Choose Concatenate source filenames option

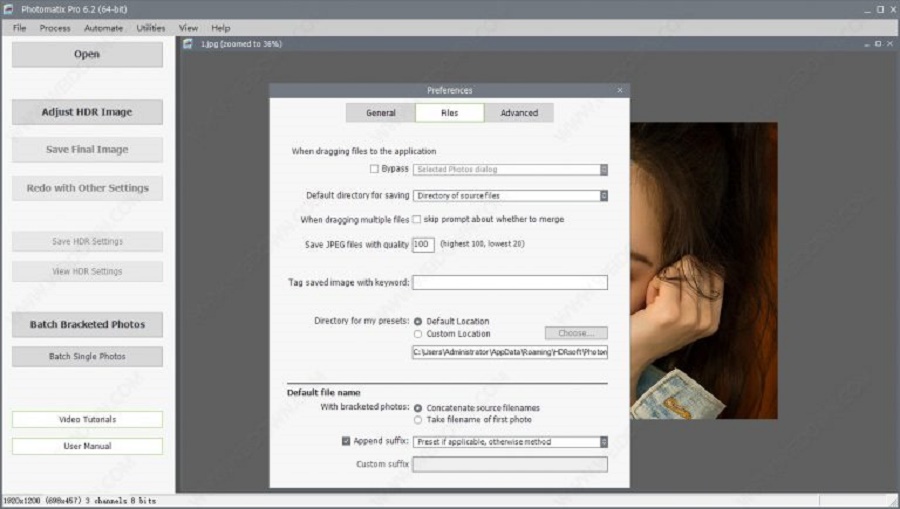(x=418, y=408)
